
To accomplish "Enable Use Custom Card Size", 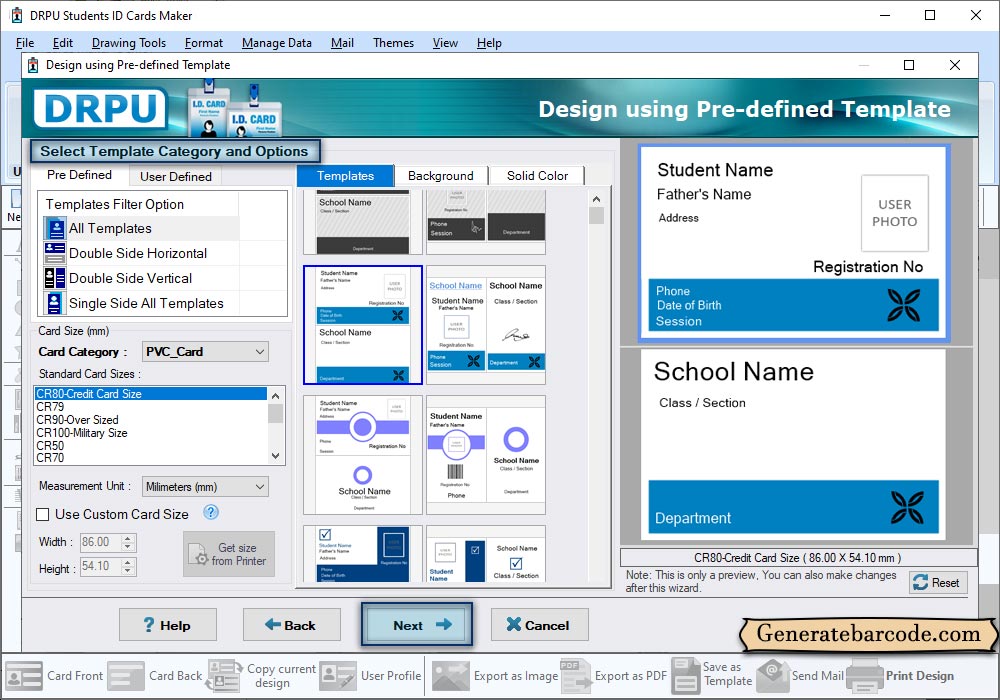I will (x=43, y=514).
